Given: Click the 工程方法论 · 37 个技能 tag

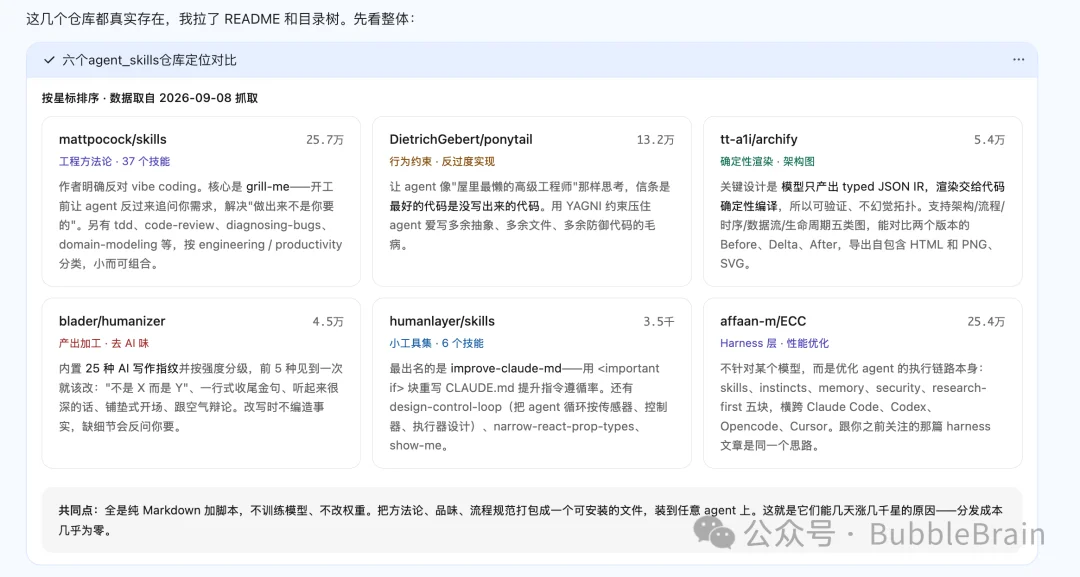Looking at the screenshot, I should tap(114, 161).
